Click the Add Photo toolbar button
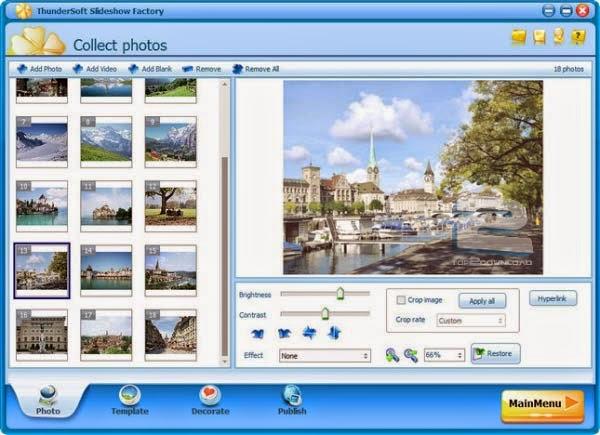Viewport: 600px width, 435px height. [x=39, y=69]
